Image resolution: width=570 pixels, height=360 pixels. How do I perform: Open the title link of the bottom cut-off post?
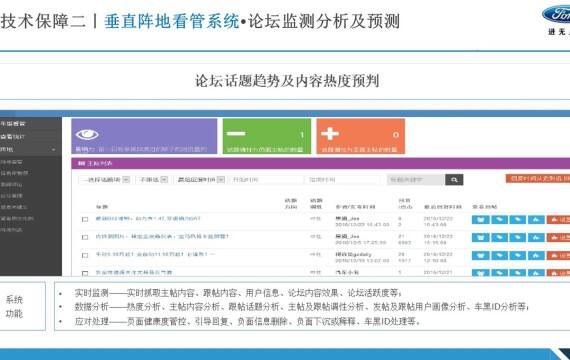click(133, 272)
